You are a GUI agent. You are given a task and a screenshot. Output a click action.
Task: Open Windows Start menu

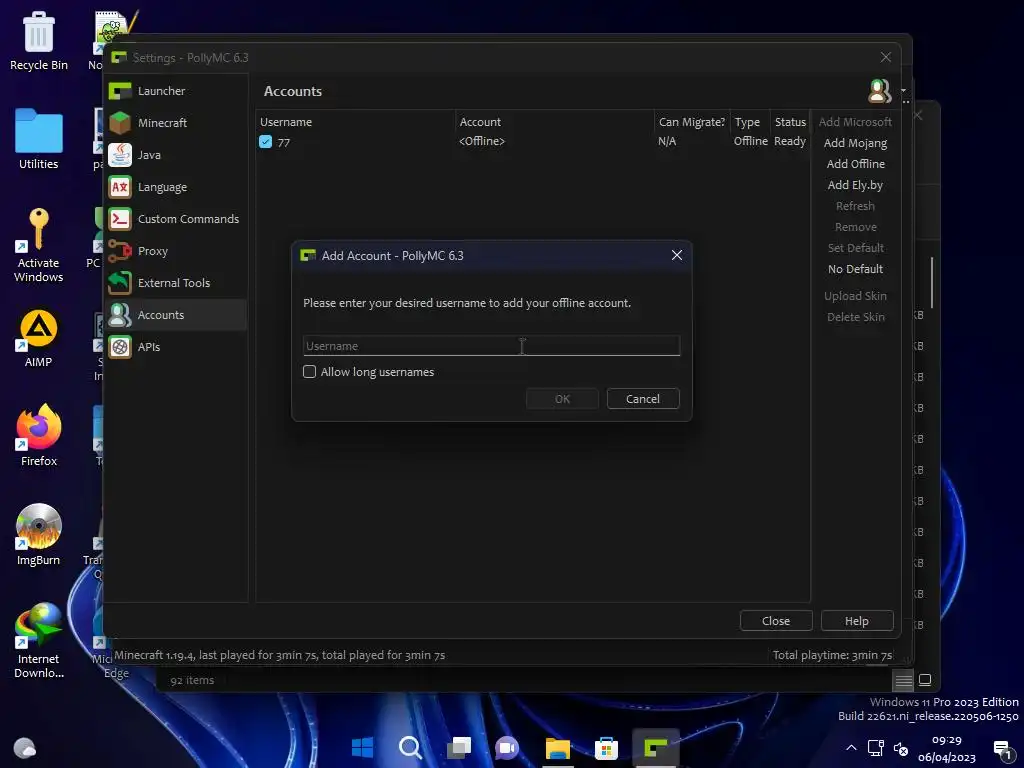coord(362,747)
